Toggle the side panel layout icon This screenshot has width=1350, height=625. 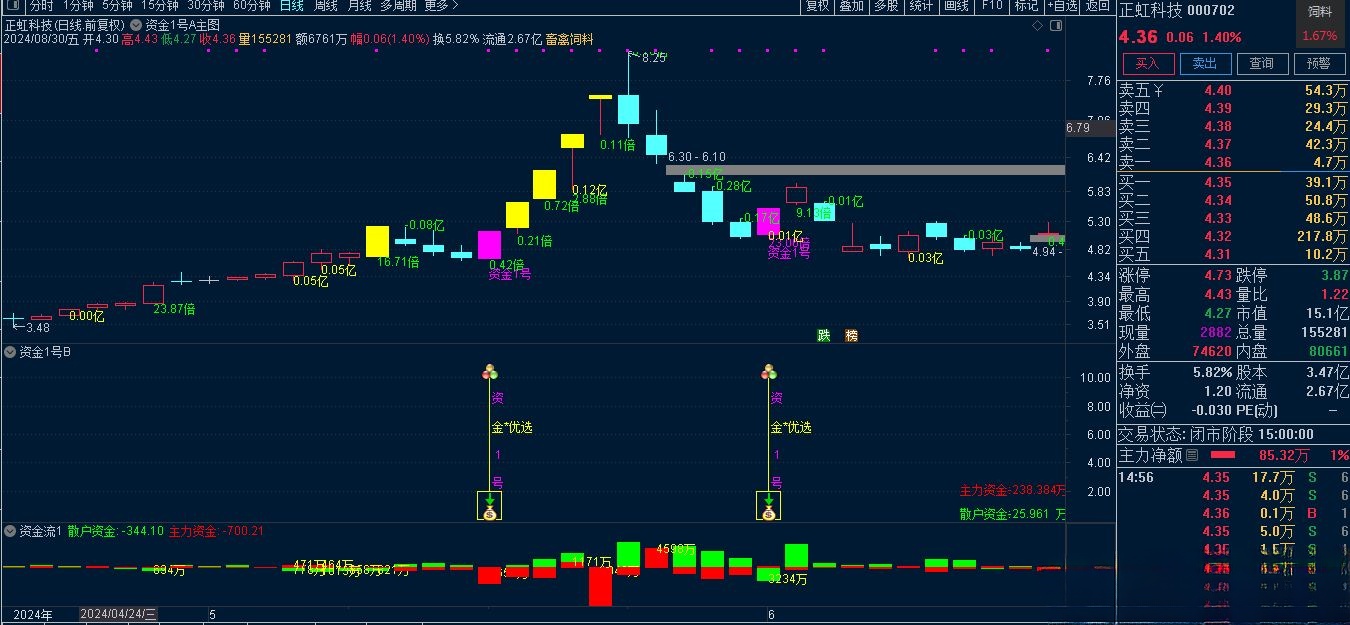tap(1054, 25)
